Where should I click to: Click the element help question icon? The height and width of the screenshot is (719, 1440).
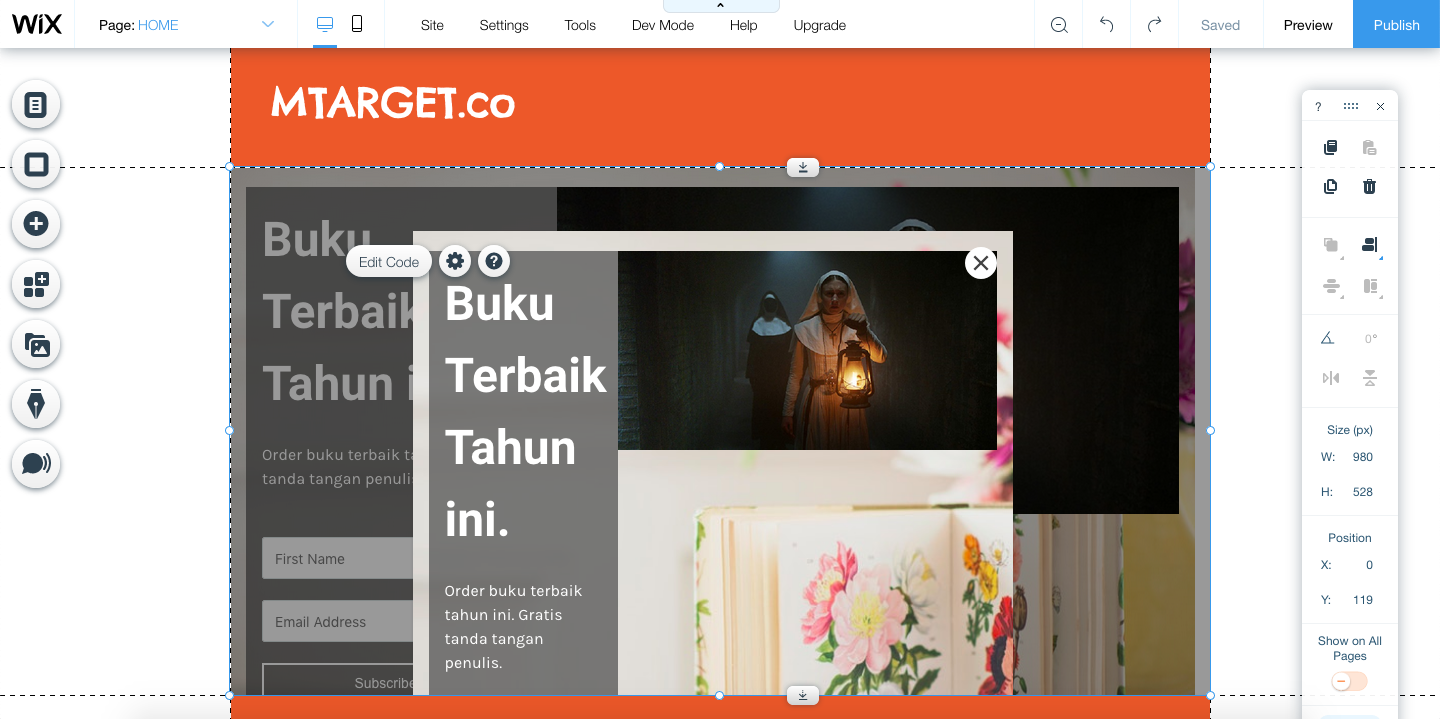(494, 261)
